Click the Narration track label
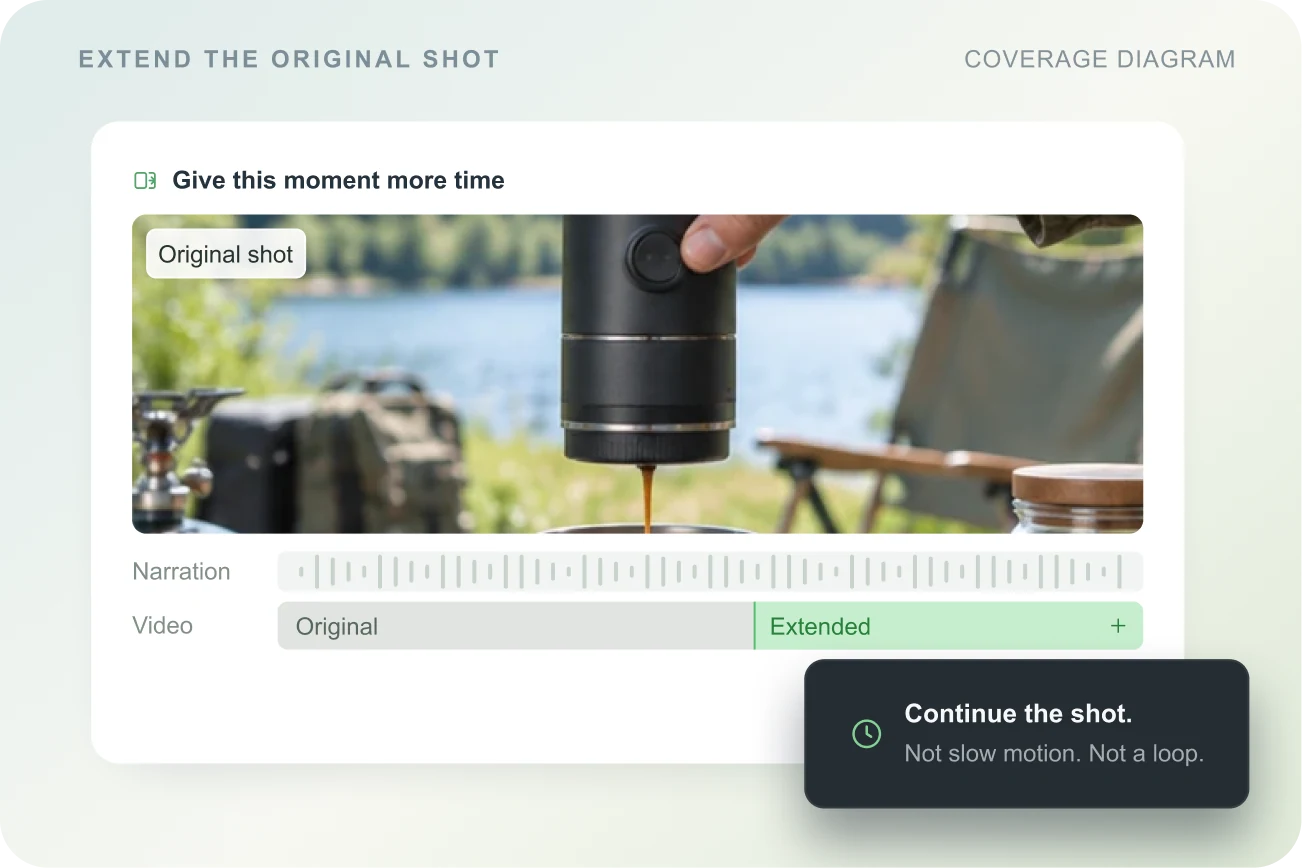The width and height of the screenshot is (1302, 868). 181,572
